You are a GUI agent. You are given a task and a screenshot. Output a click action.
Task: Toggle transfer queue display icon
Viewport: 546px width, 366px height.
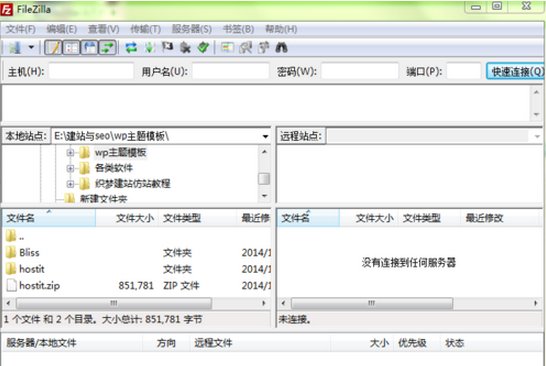(x=108, y=47)
